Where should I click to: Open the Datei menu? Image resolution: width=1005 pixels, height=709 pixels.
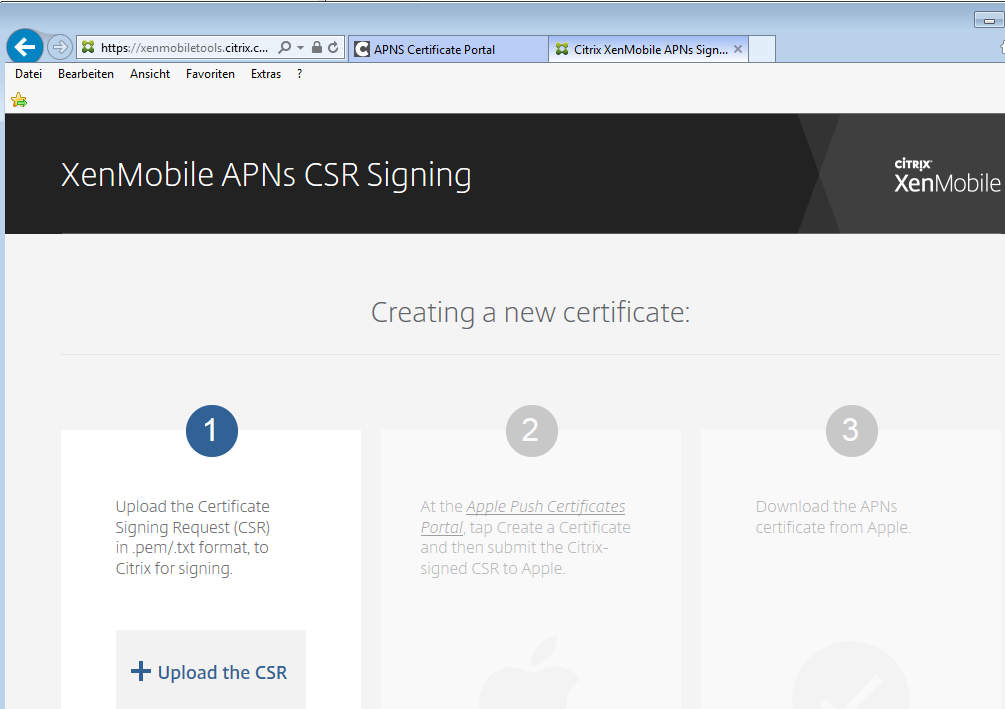(x=28, y=74)
